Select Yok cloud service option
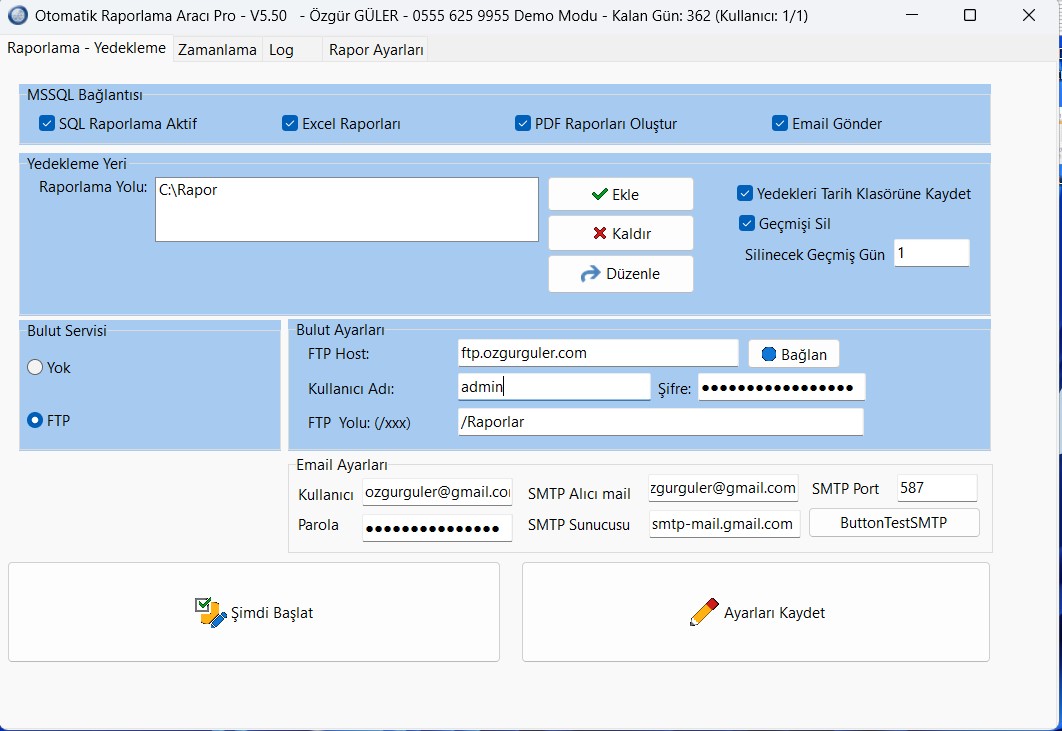This screenshot has height=731, width=1062. pos(36,368)
